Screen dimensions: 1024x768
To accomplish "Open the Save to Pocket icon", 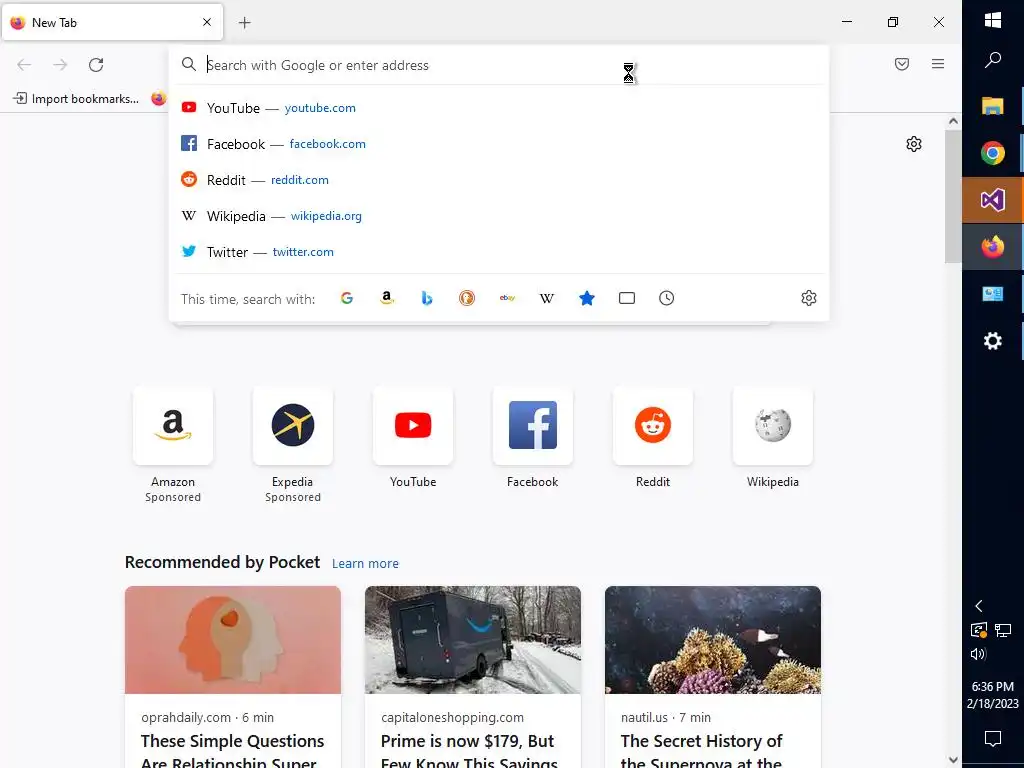I will (x=902, y=64).
